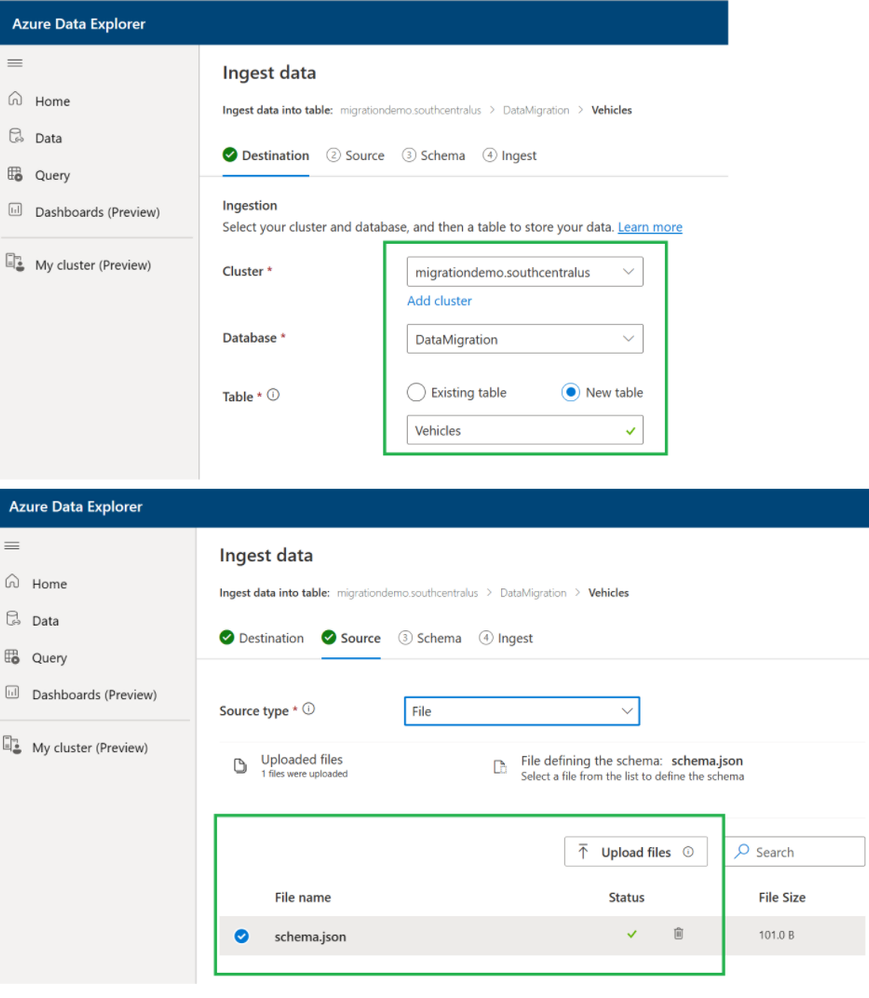Select Destination tab in bottom window

click(x=262, y=638)
